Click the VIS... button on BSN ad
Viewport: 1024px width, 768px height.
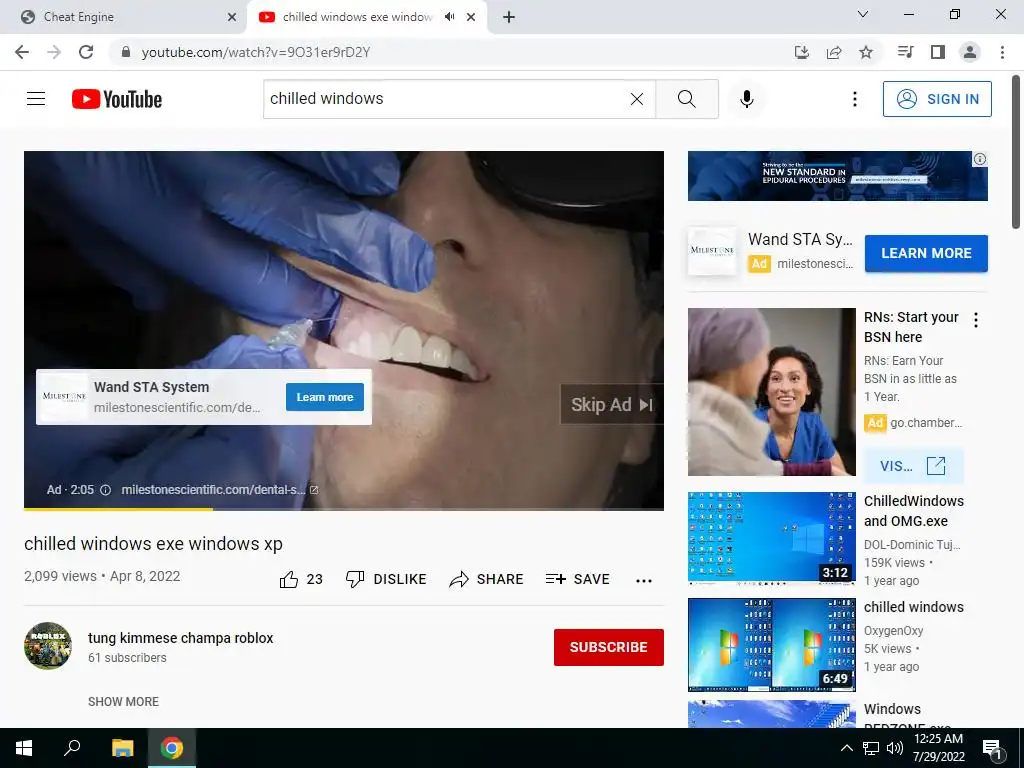tap(913, 466)
